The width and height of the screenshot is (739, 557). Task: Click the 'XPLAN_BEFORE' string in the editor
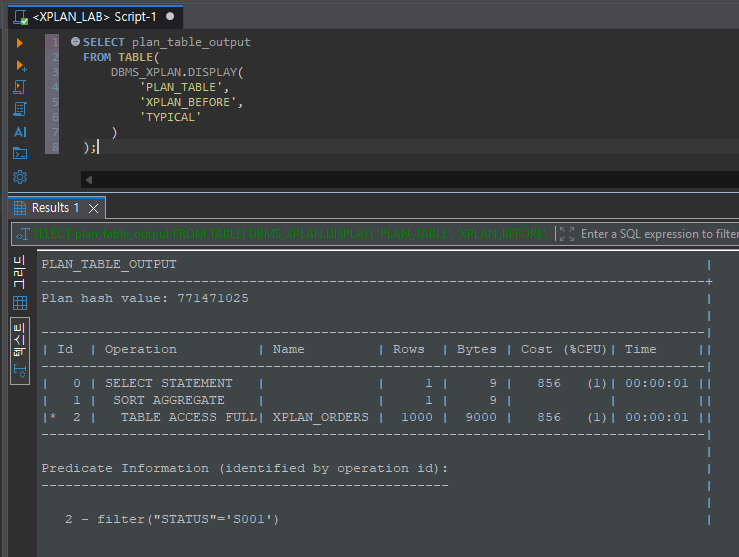pos(188,102)
